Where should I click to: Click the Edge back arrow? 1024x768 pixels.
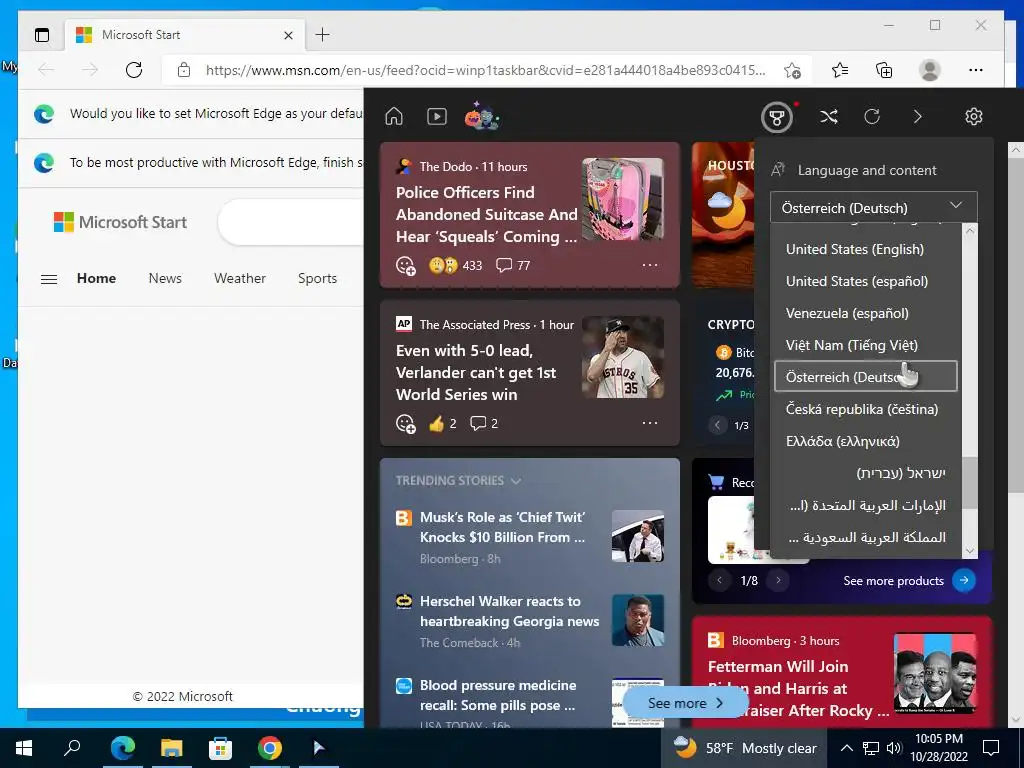(46, 70)
